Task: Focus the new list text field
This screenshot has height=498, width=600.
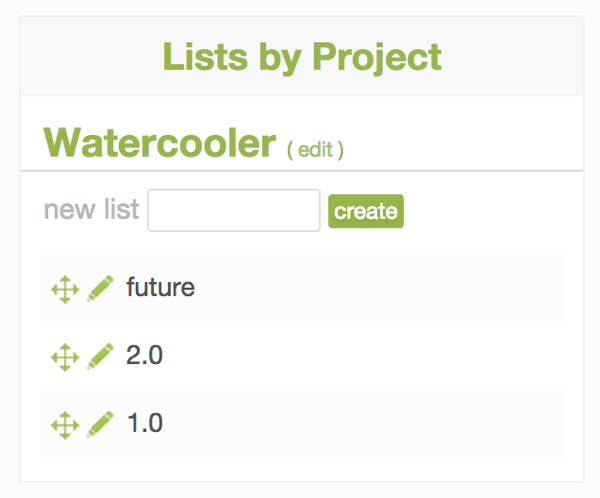Action: (234, 211)
